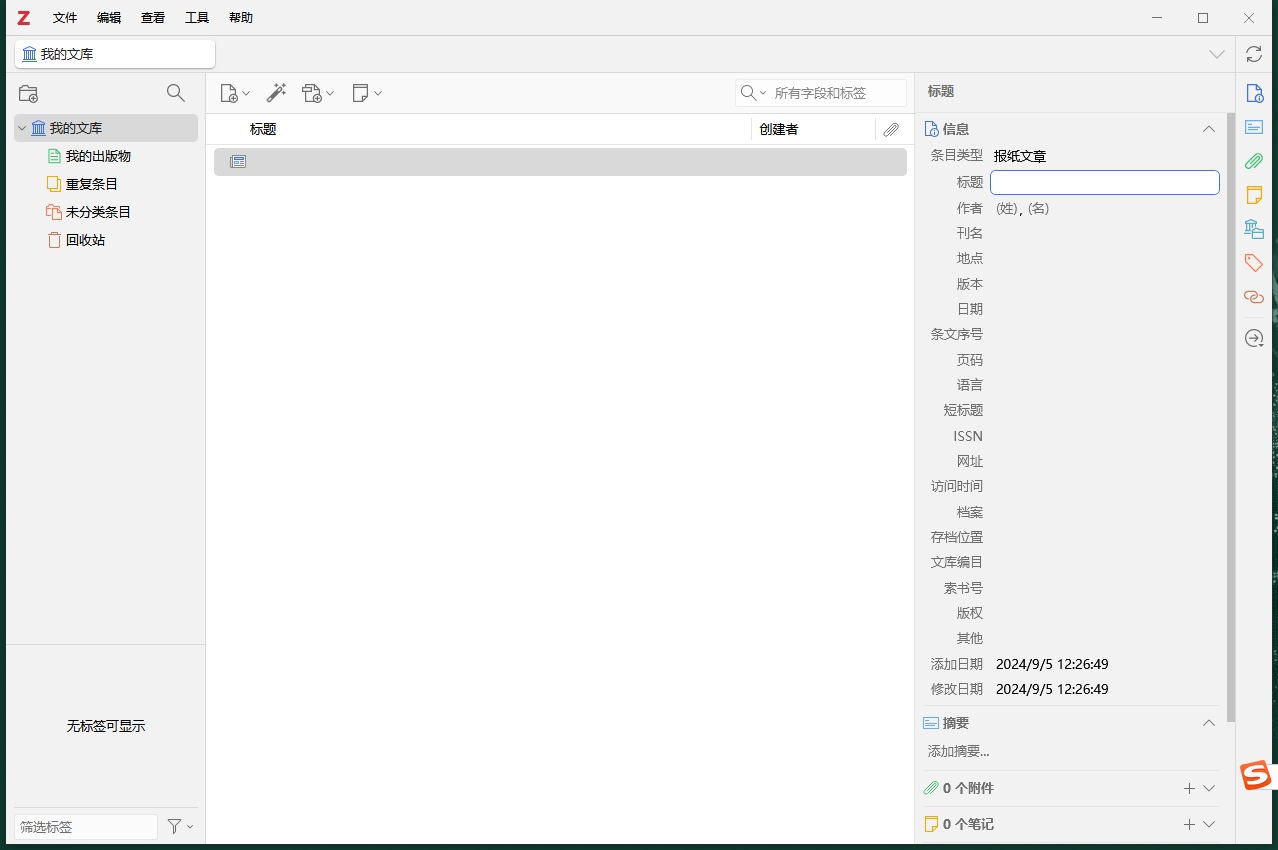
Task: Click the 标题 input field in info pane
Action: click(1105, 182)
